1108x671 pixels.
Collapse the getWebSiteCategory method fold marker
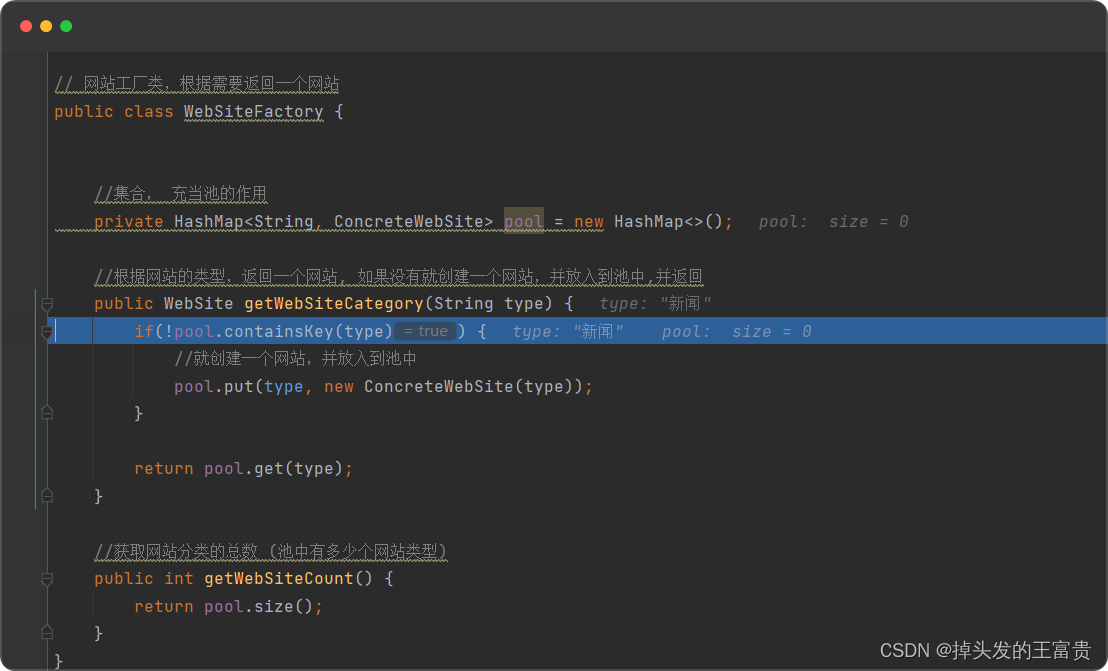pyautogui.click(x=47, y=304)
